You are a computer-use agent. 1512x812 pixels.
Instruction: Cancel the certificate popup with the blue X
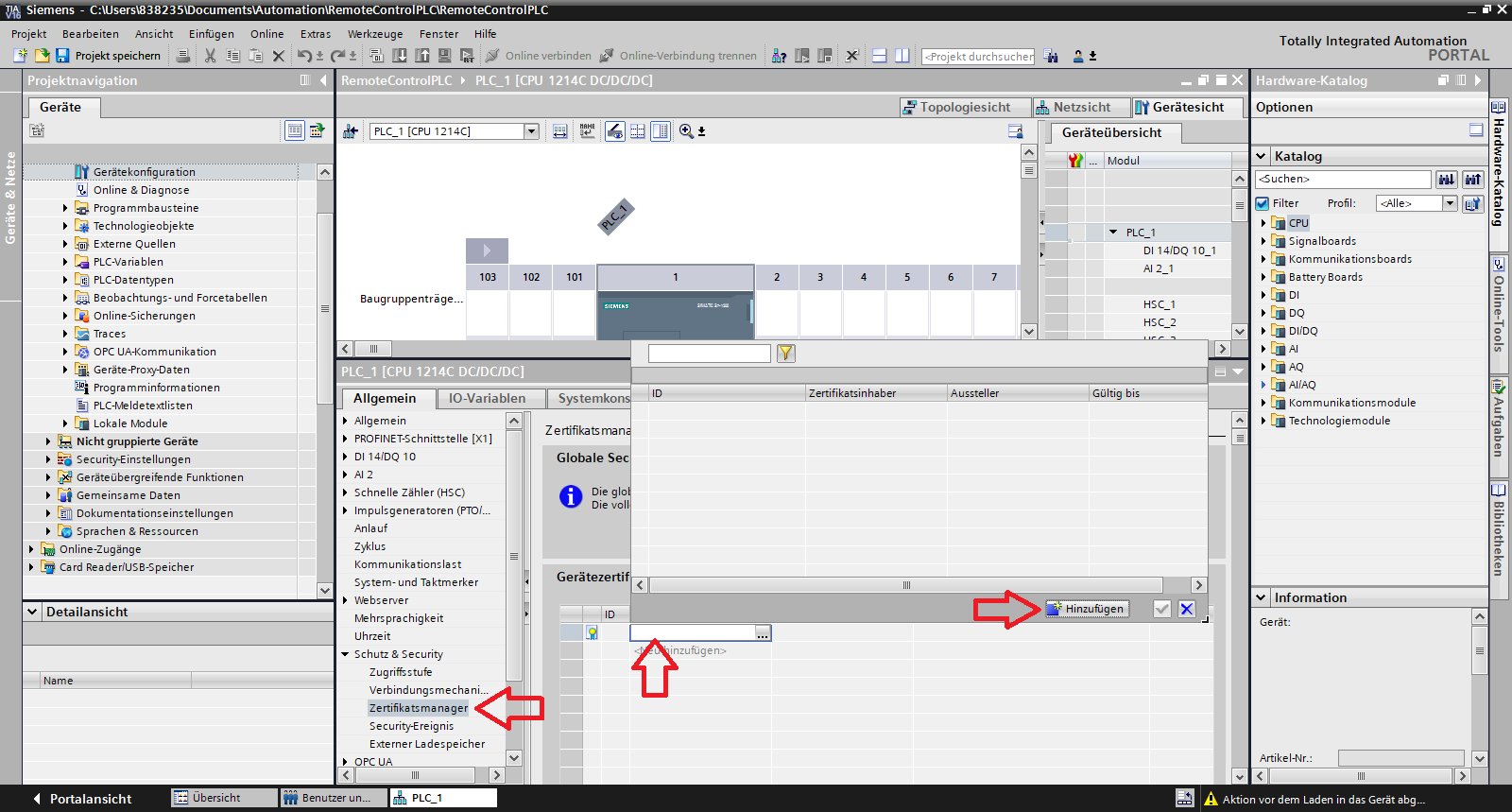coord(1187,609)
